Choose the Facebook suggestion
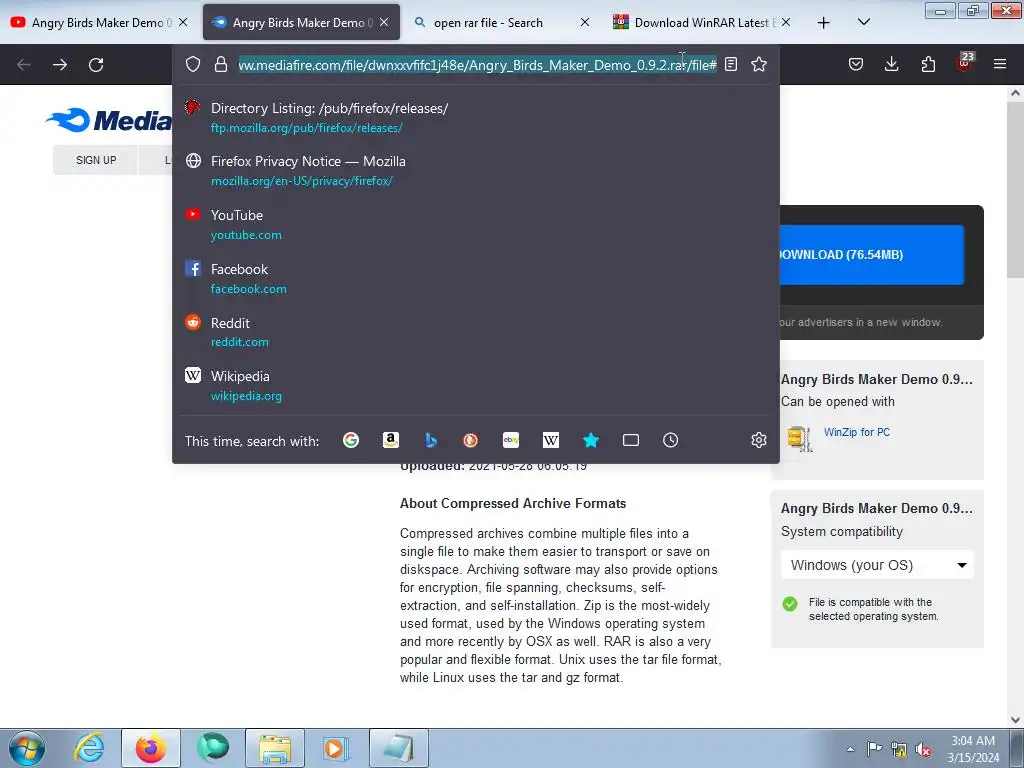This screenshot has height=768, width=1024. click(x=476, y=278)
